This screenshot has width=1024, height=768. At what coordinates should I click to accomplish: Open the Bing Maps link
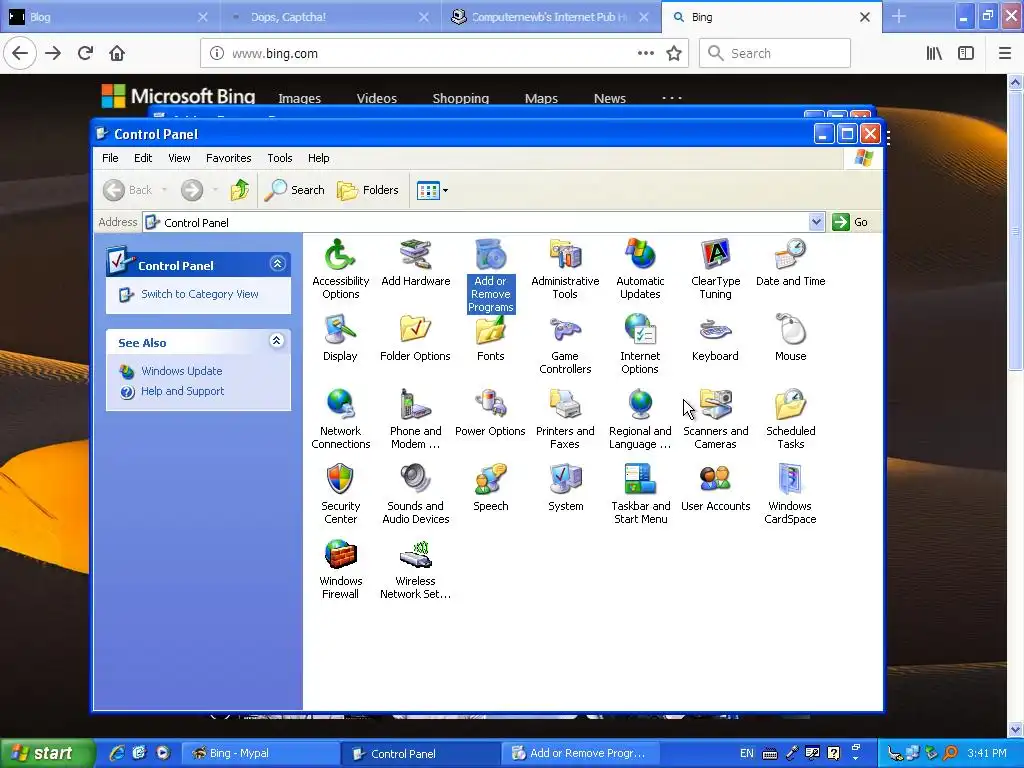click(541, 98)
